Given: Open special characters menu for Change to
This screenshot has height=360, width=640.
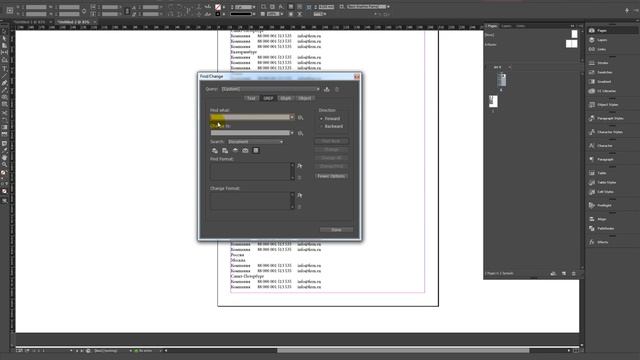Looking at the screenshot, I should coord(300,133).
